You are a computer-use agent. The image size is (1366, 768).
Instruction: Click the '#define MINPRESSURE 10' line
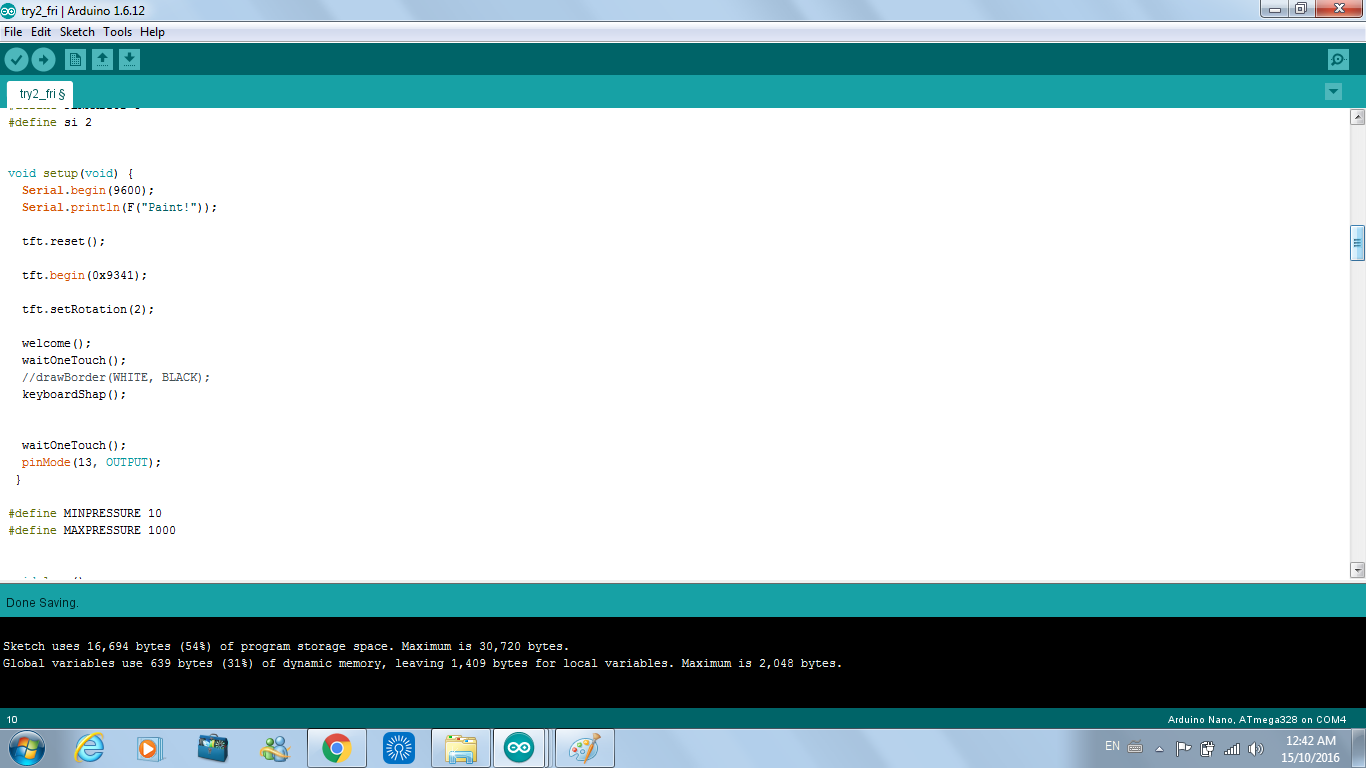(85, 513)
